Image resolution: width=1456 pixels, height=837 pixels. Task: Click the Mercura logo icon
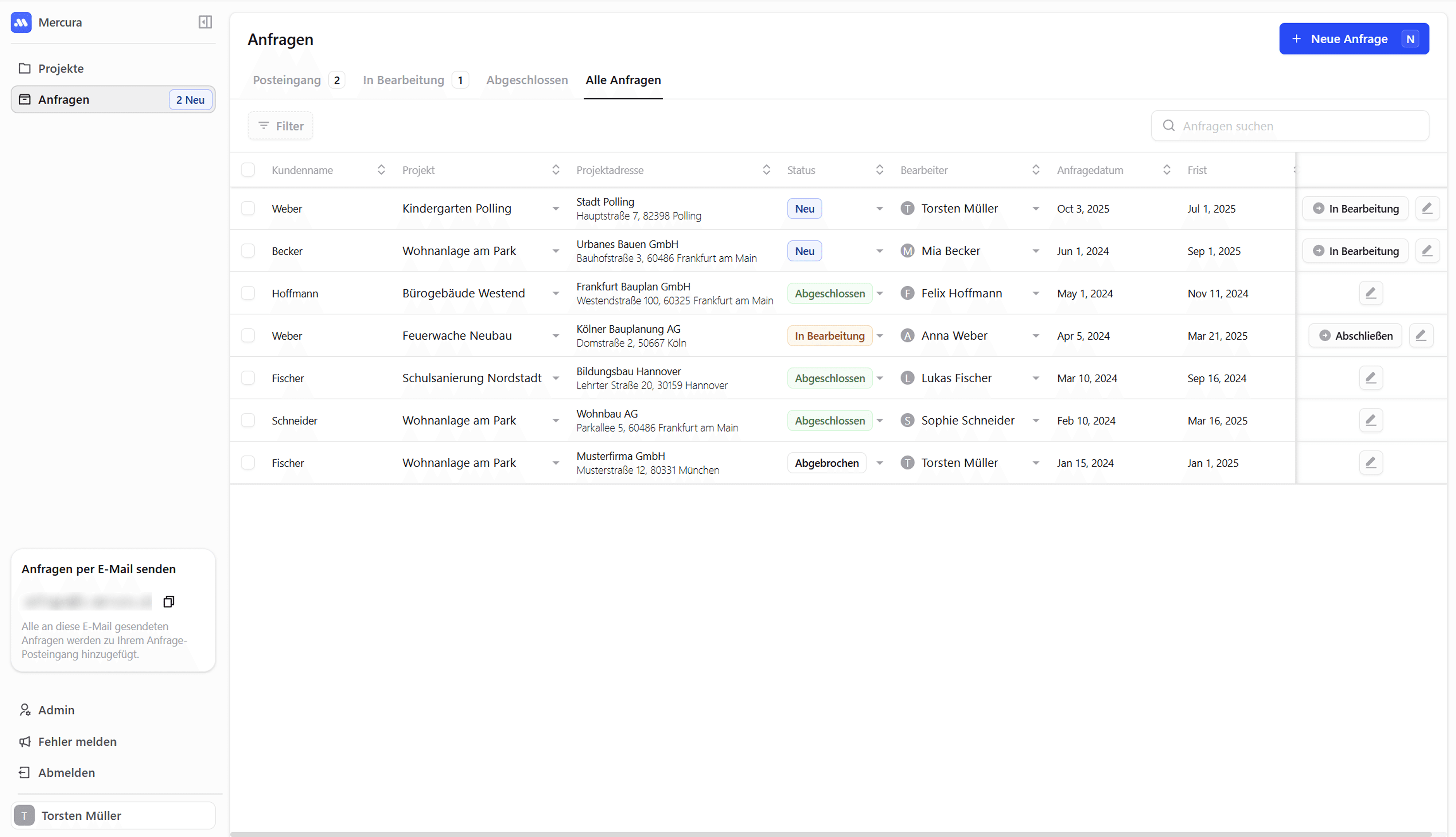point(21,22)
